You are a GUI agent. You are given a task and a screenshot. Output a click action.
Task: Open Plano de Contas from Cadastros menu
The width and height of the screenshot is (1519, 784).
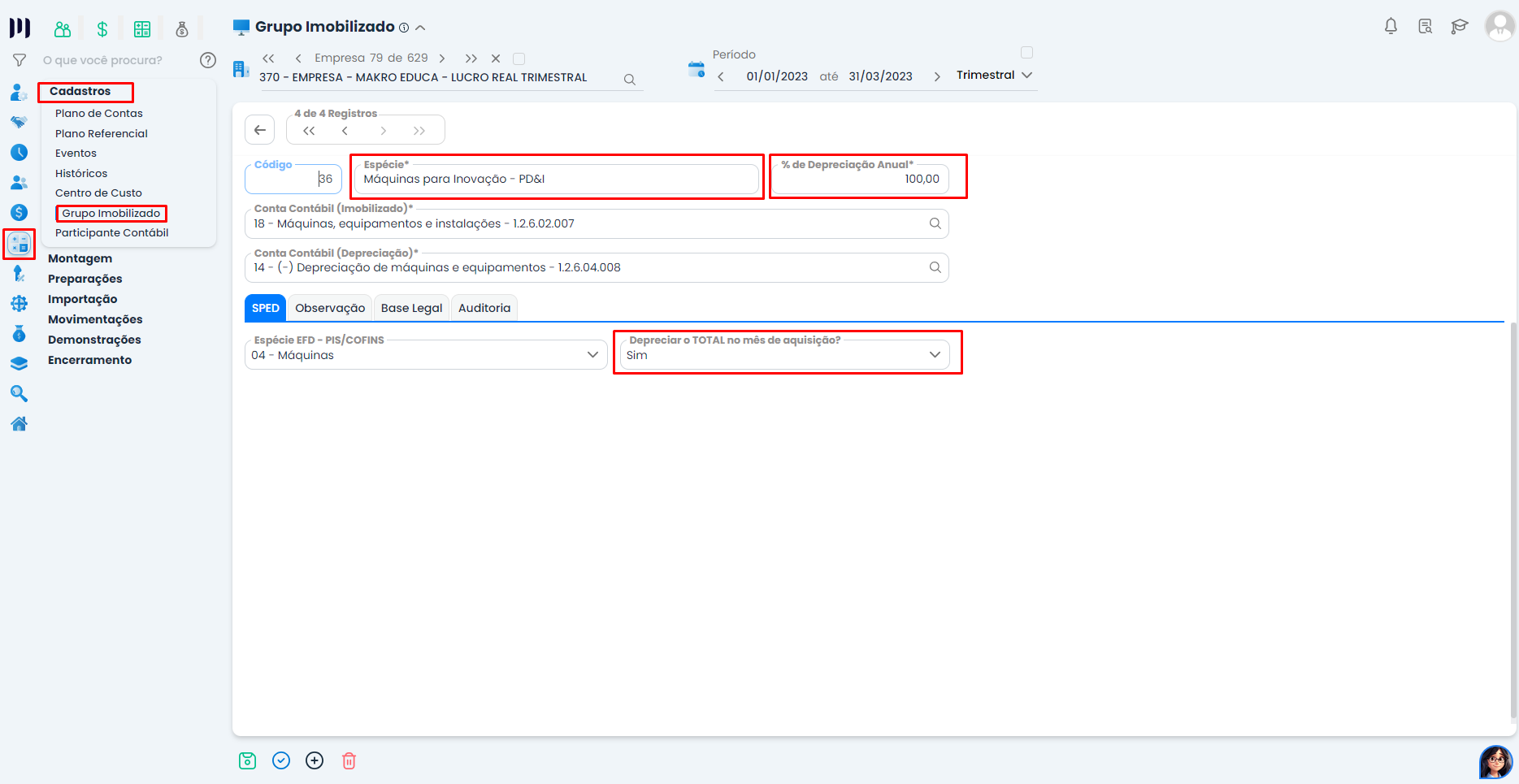click(99, 114)
